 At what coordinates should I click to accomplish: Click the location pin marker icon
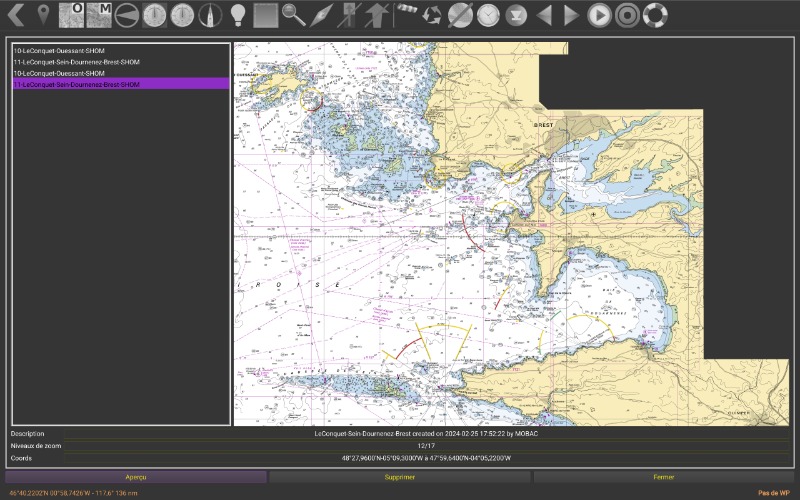43,15
